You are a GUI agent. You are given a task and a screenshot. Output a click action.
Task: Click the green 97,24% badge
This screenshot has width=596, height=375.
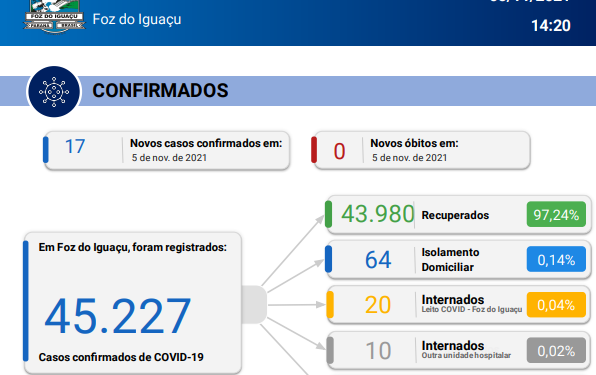click(x=556, y=215)
